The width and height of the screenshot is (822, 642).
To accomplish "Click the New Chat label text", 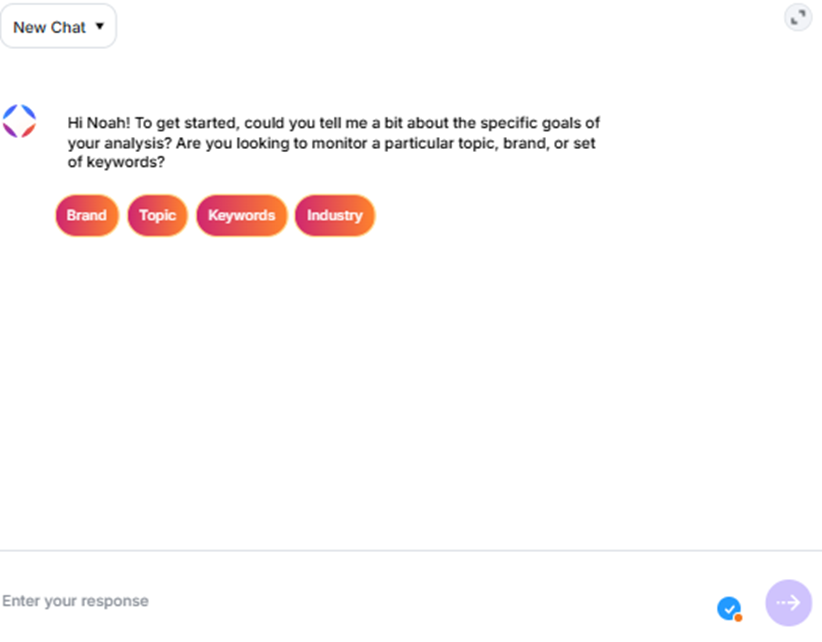I will pyautogui.click(x=49, y=27).
